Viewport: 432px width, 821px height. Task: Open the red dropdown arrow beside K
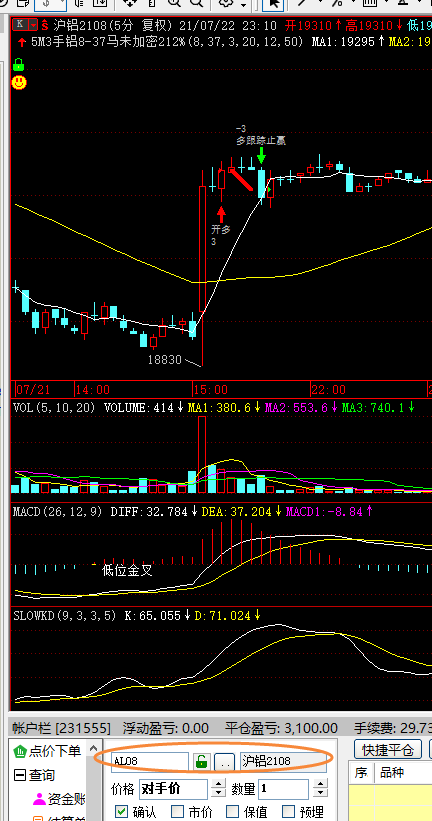coord(34,25)
